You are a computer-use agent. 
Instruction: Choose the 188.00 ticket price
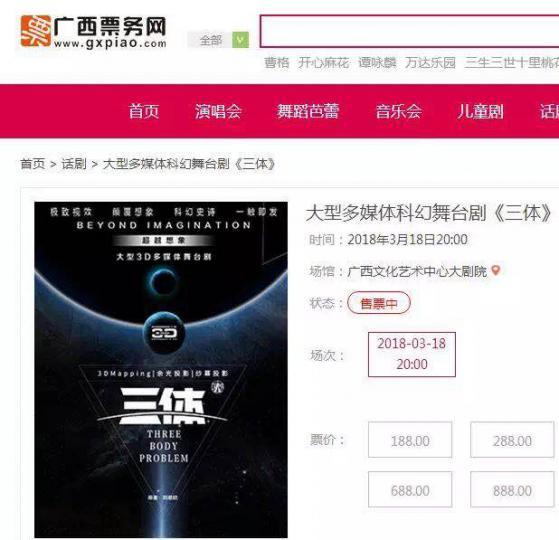click(x=410, y=440)
